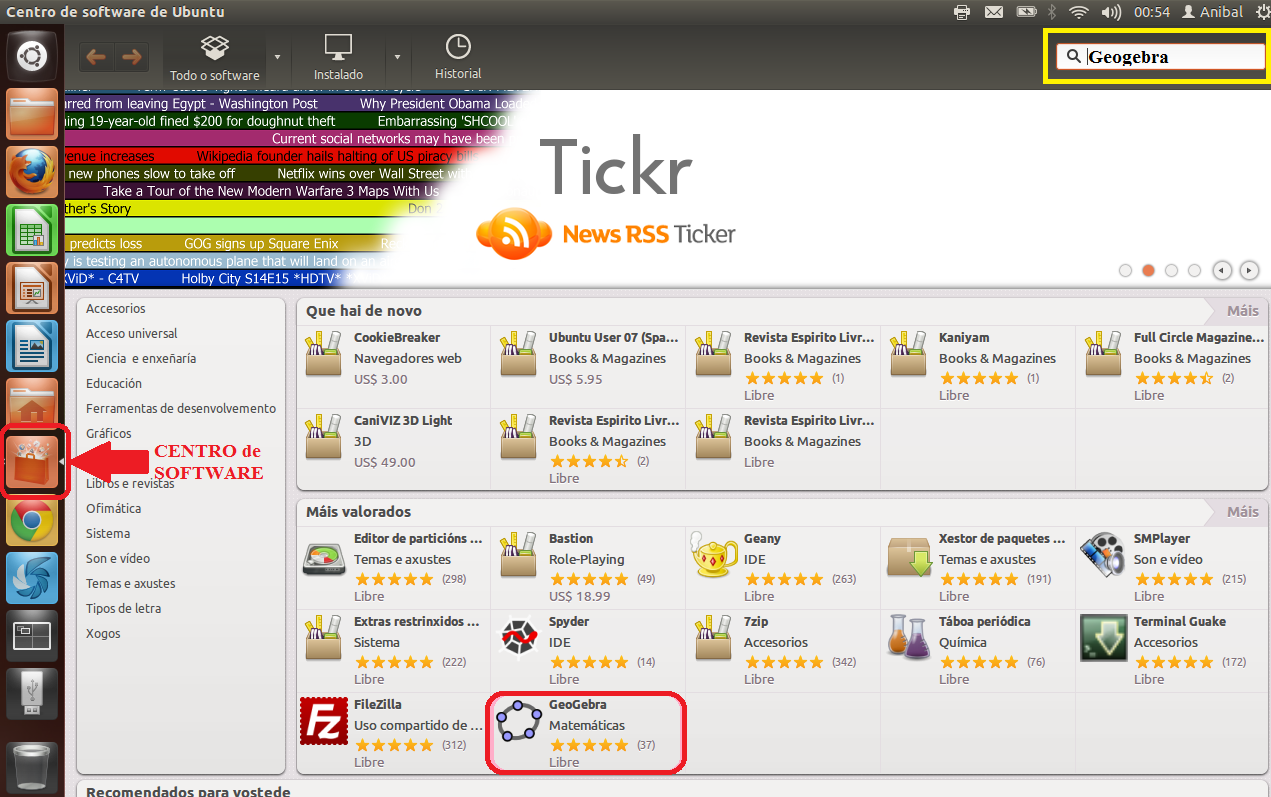This screenshot has width=1271, height=797.
Task: Open the Historial view
Action: pyautogui.click(x=458, y=57)
